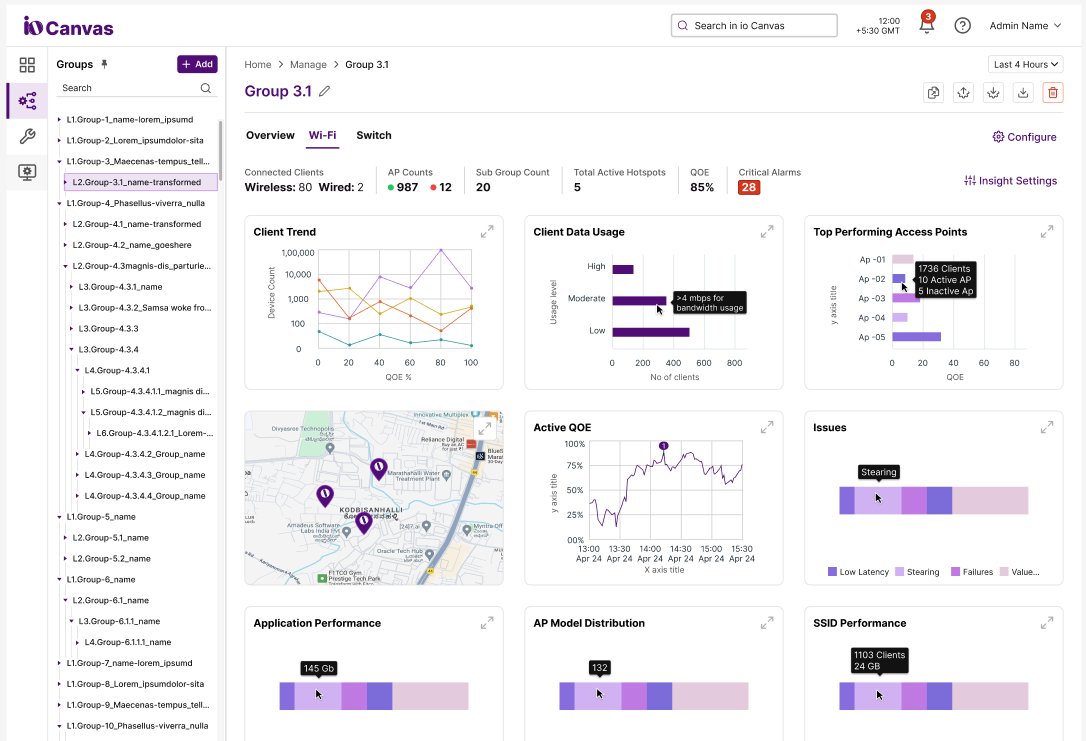Open the dashboard grid sidebar icon

point(27,65)
